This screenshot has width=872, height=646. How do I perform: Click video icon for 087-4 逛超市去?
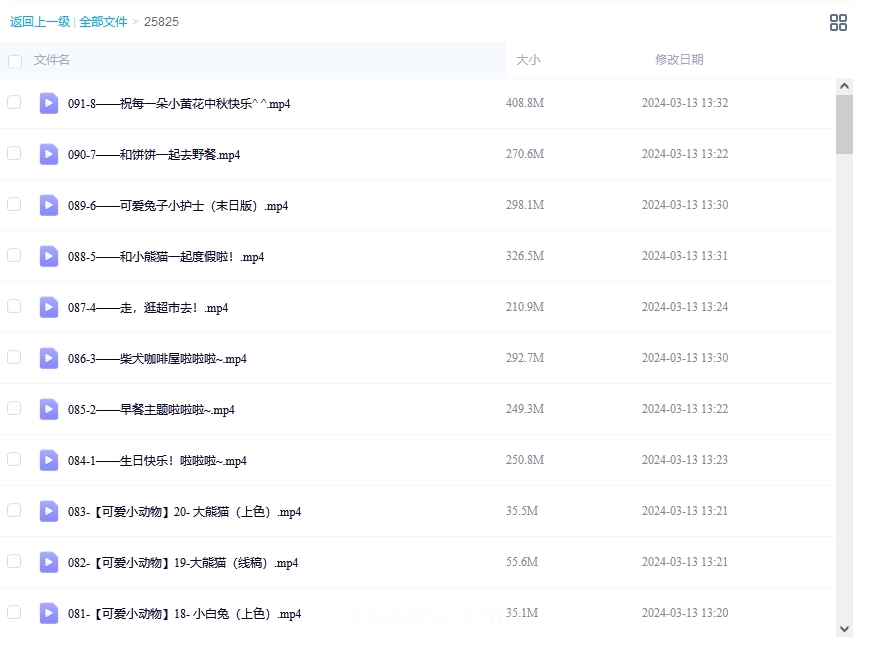click(49, 307)
